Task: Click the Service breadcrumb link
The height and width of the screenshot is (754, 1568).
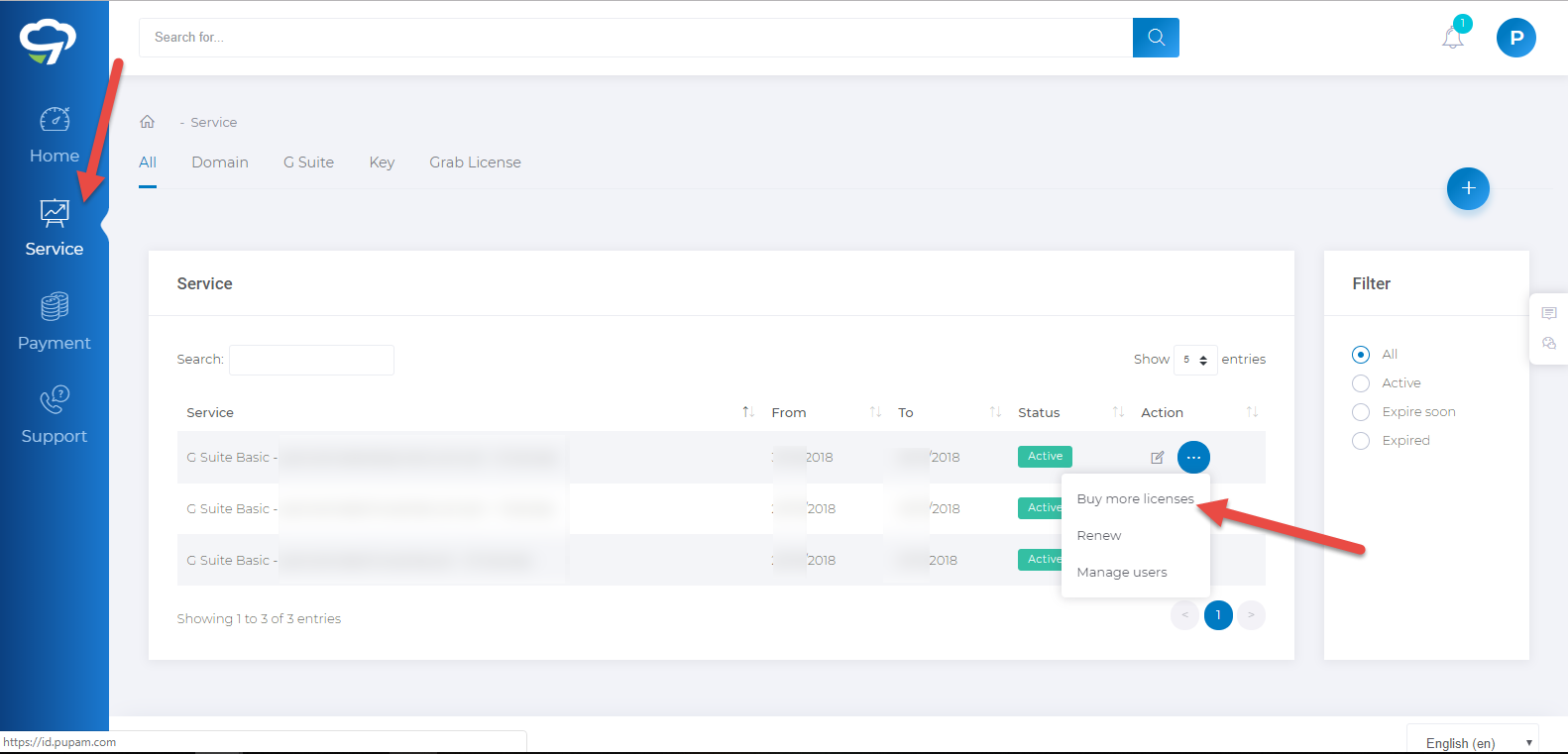Action: click(213, 122)
